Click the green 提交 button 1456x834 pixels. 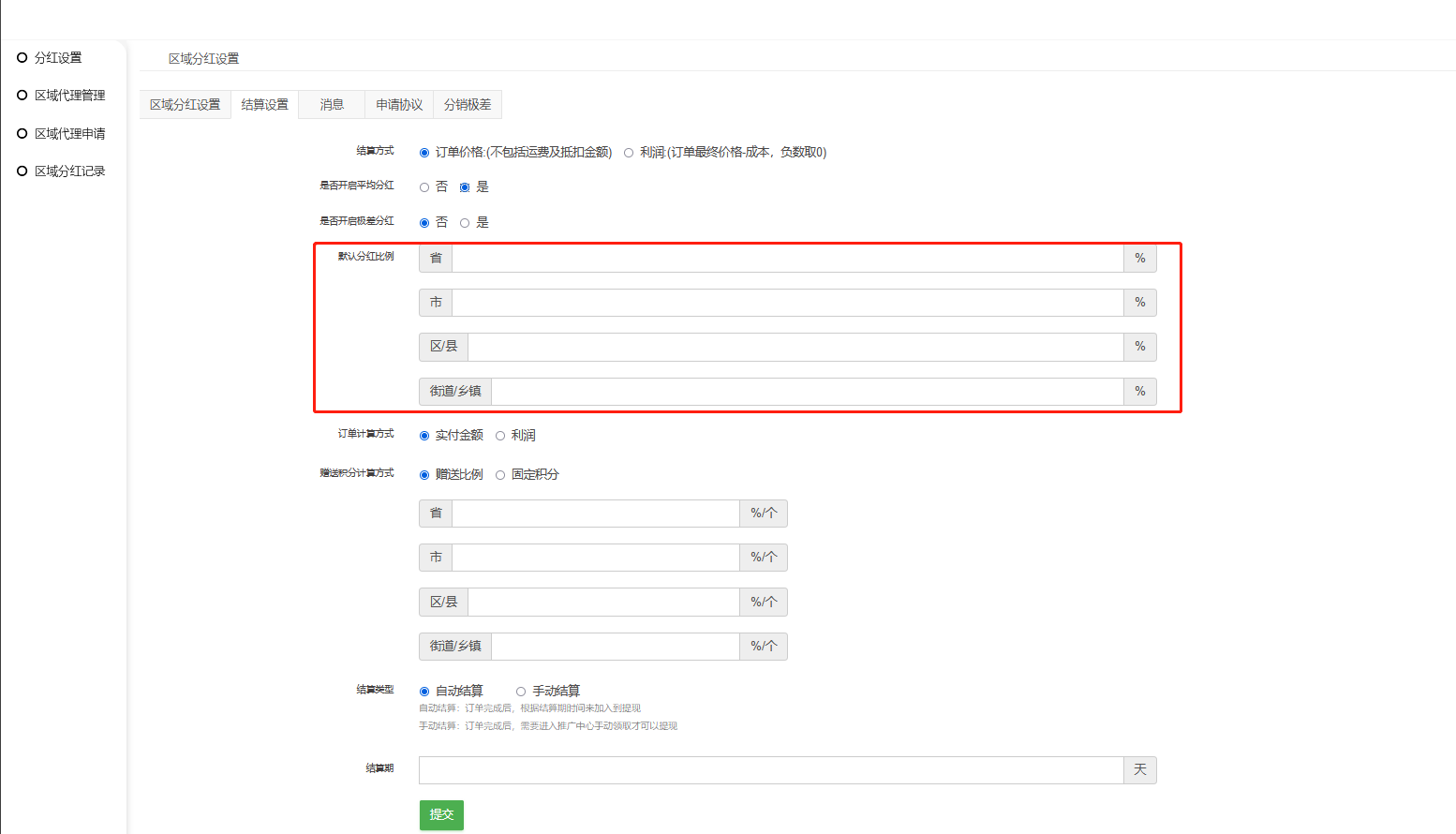(x=441, y=815)
